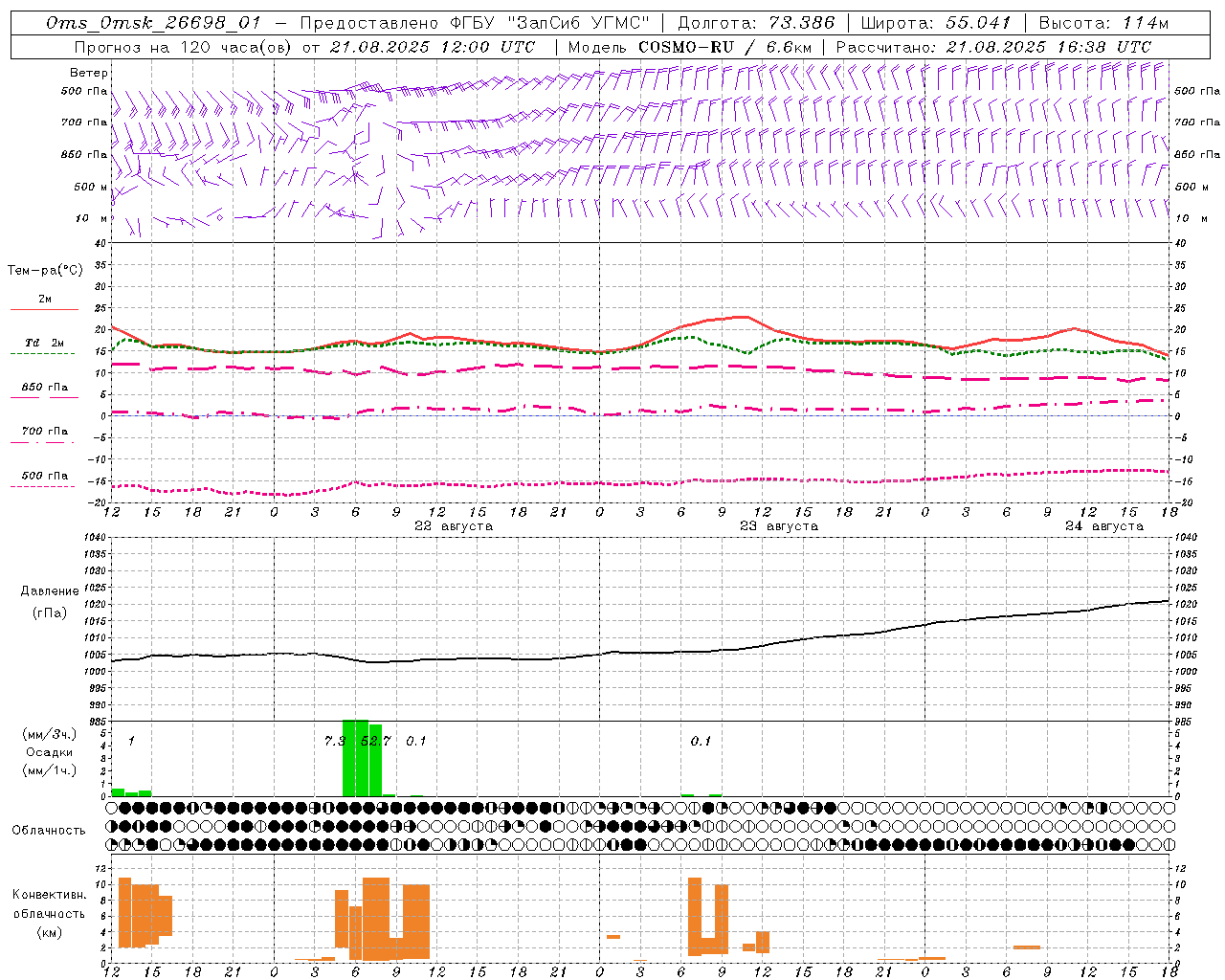This screenshot has width=1225, height=980.
Task: Click the 700 гПа temperature legend entry
Action: pyautogui.click(x=45, y=432)
